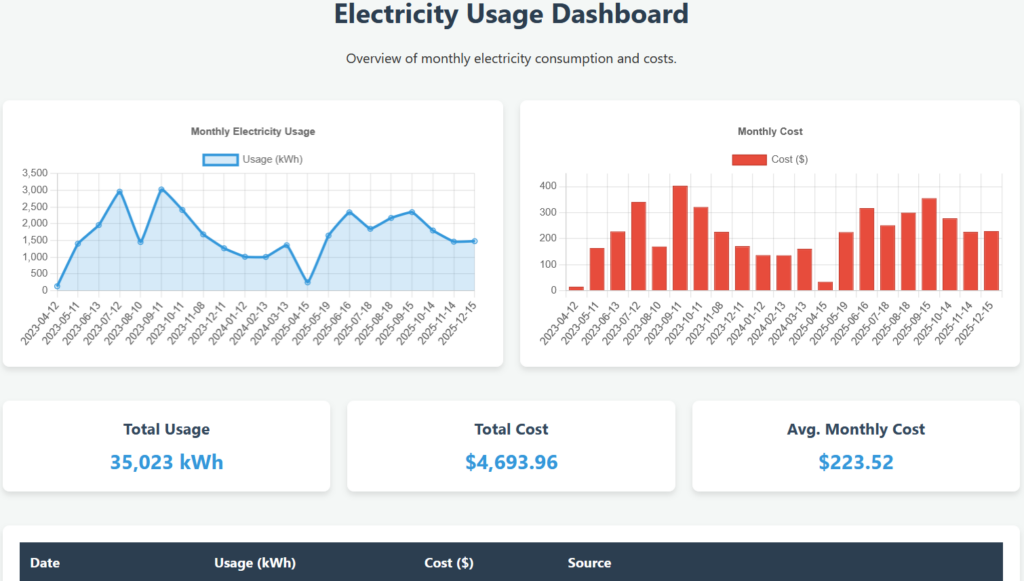Click the blue Usage legend color box
This screenshot has width=1024, height=581.
click(x=220, y=159)
